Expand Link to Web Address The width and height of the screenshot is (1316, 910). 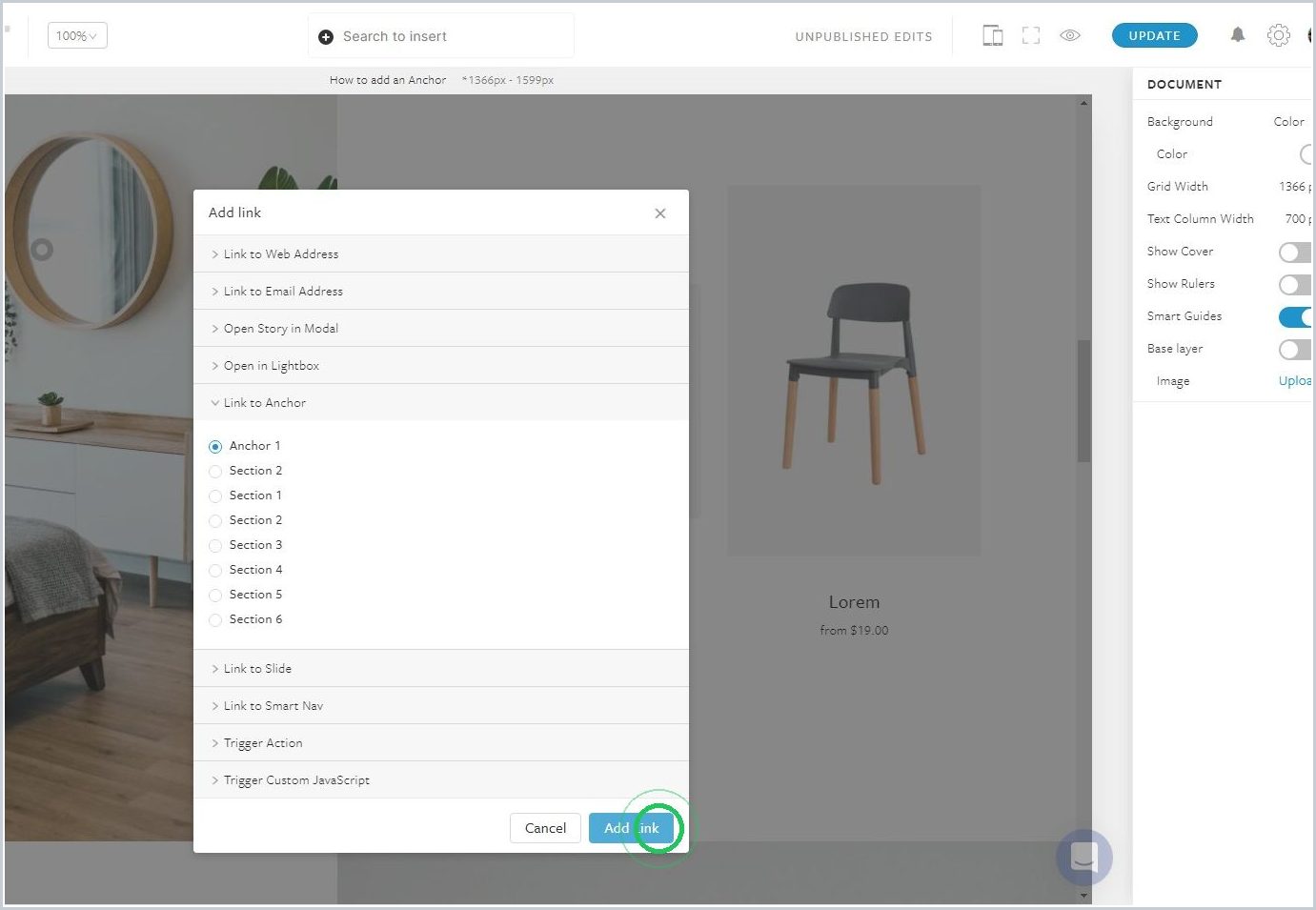[x=441, y=254]
